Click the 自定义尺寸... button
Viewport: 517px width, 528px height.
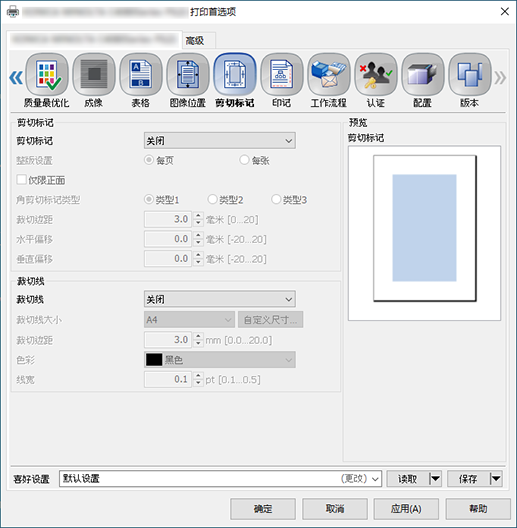click(x=270, y=319)
